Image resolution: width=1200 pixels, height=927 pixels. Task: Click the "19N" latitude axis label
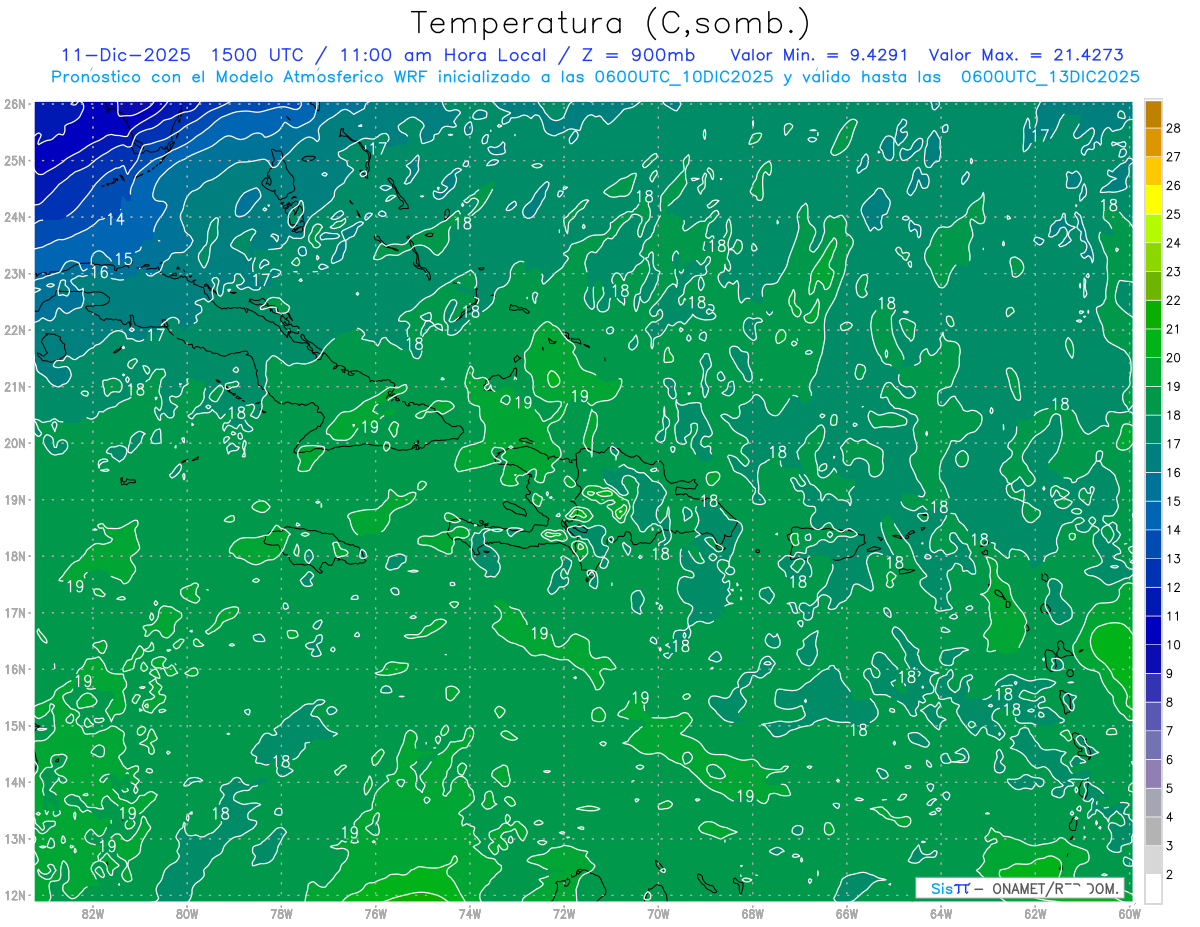(x=14, y=499)
